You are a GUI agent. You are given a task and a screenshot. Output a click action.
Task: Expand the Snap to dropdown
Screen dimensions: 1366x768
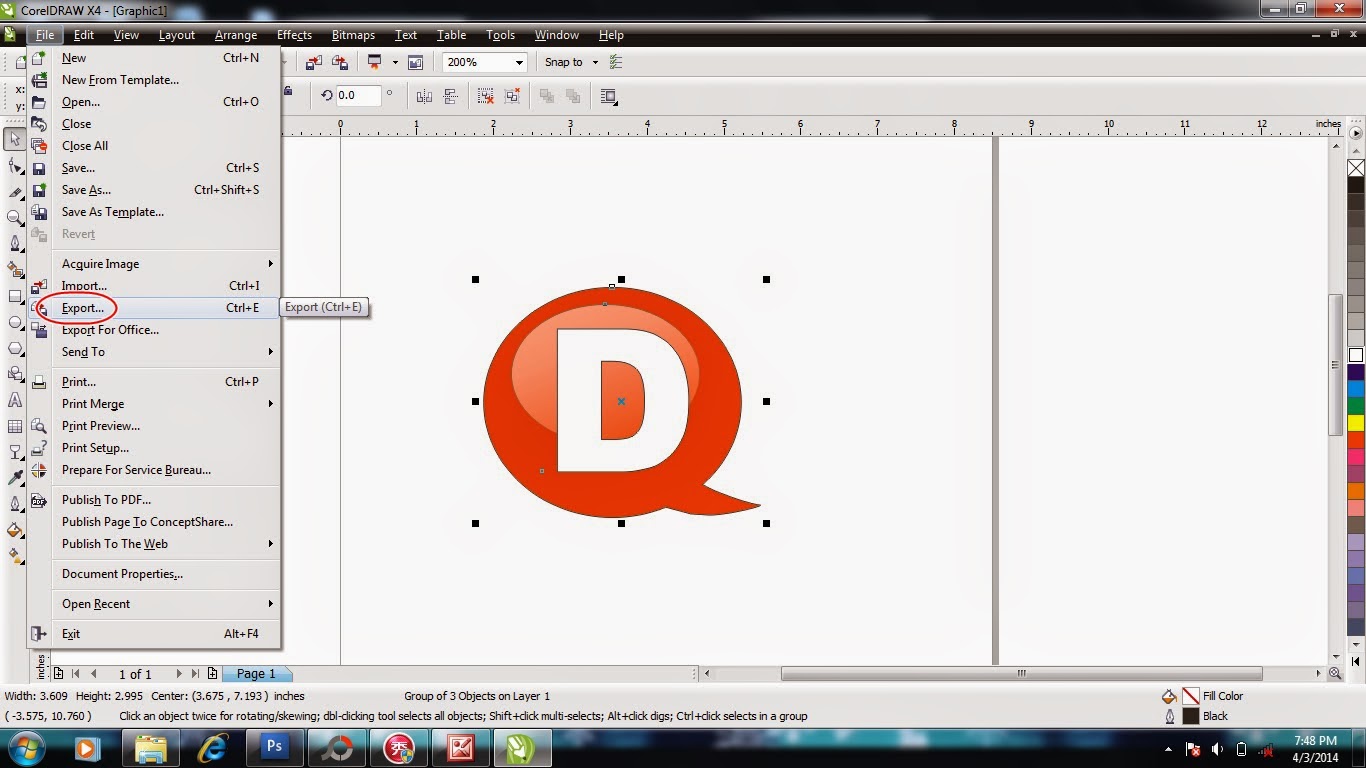[595, 62]
